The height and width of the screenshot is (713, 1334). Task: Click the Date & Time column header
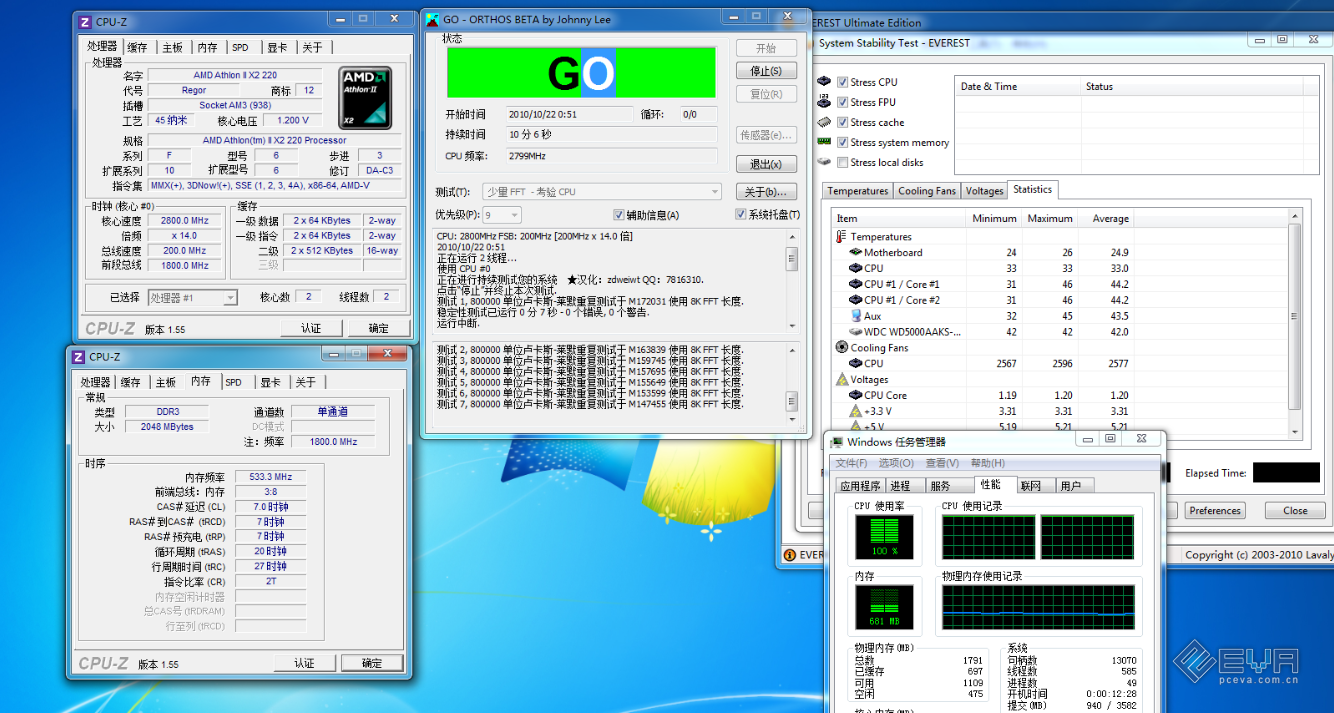[1018, 86]
